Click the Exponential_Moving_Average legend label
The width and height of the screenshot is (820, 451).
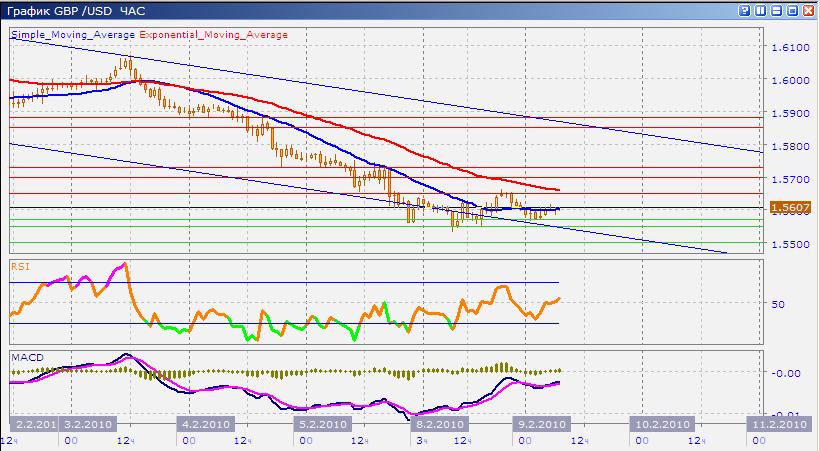213,35
